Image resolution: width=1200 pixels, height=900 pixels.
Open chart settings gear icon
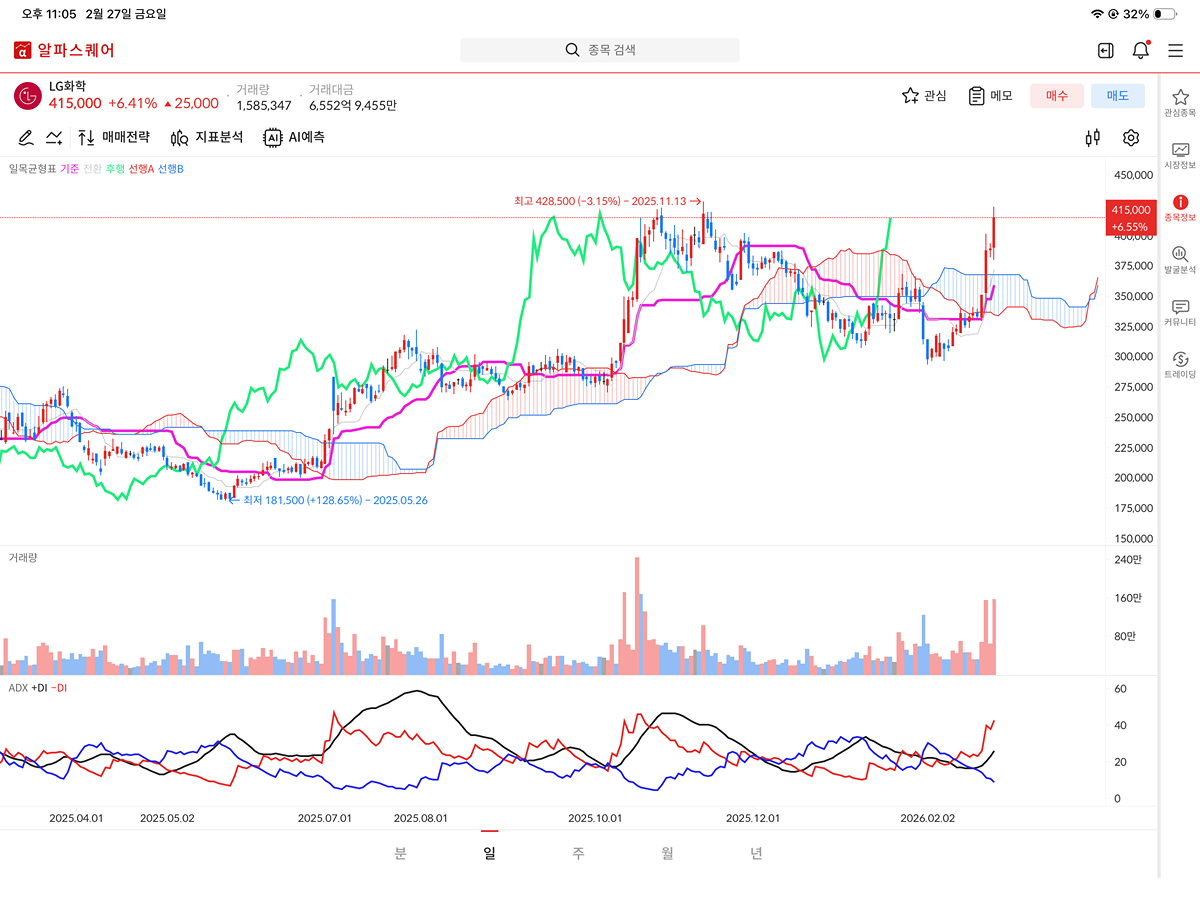click(x=1131, y=138)
